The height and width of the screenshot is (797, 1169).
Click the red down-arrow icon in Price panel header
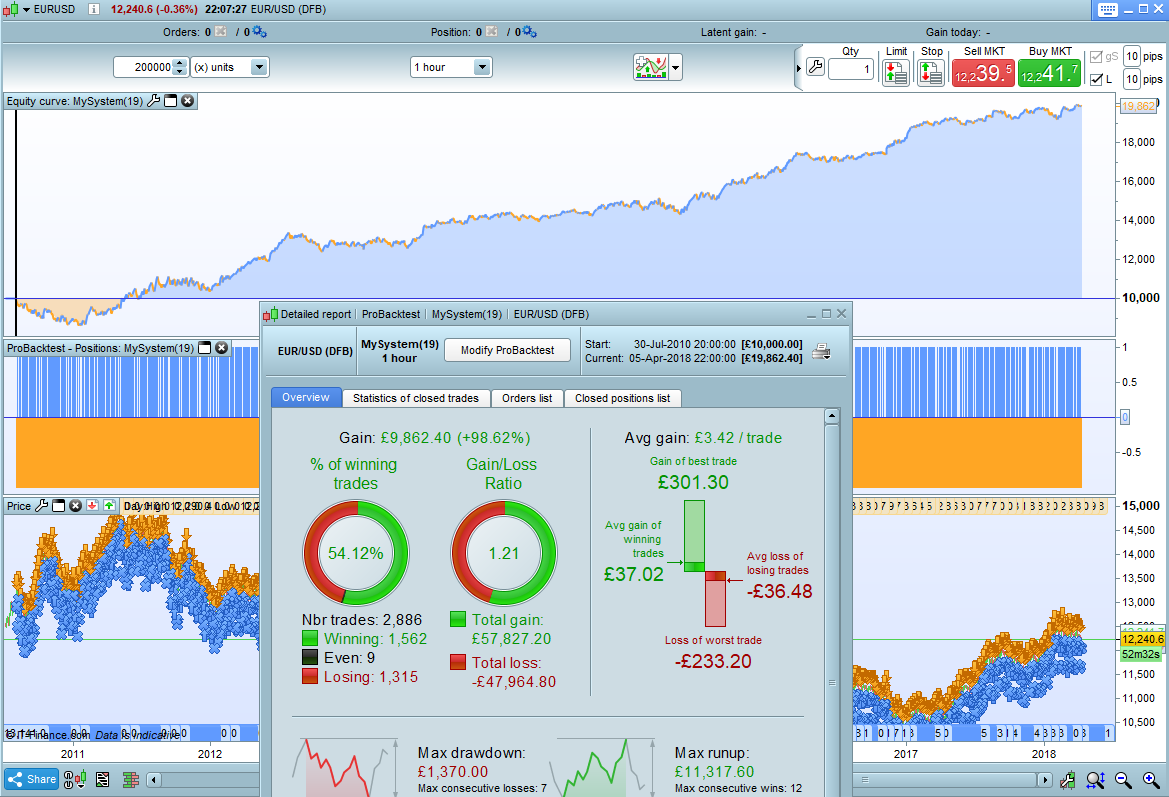click(92, 505)
